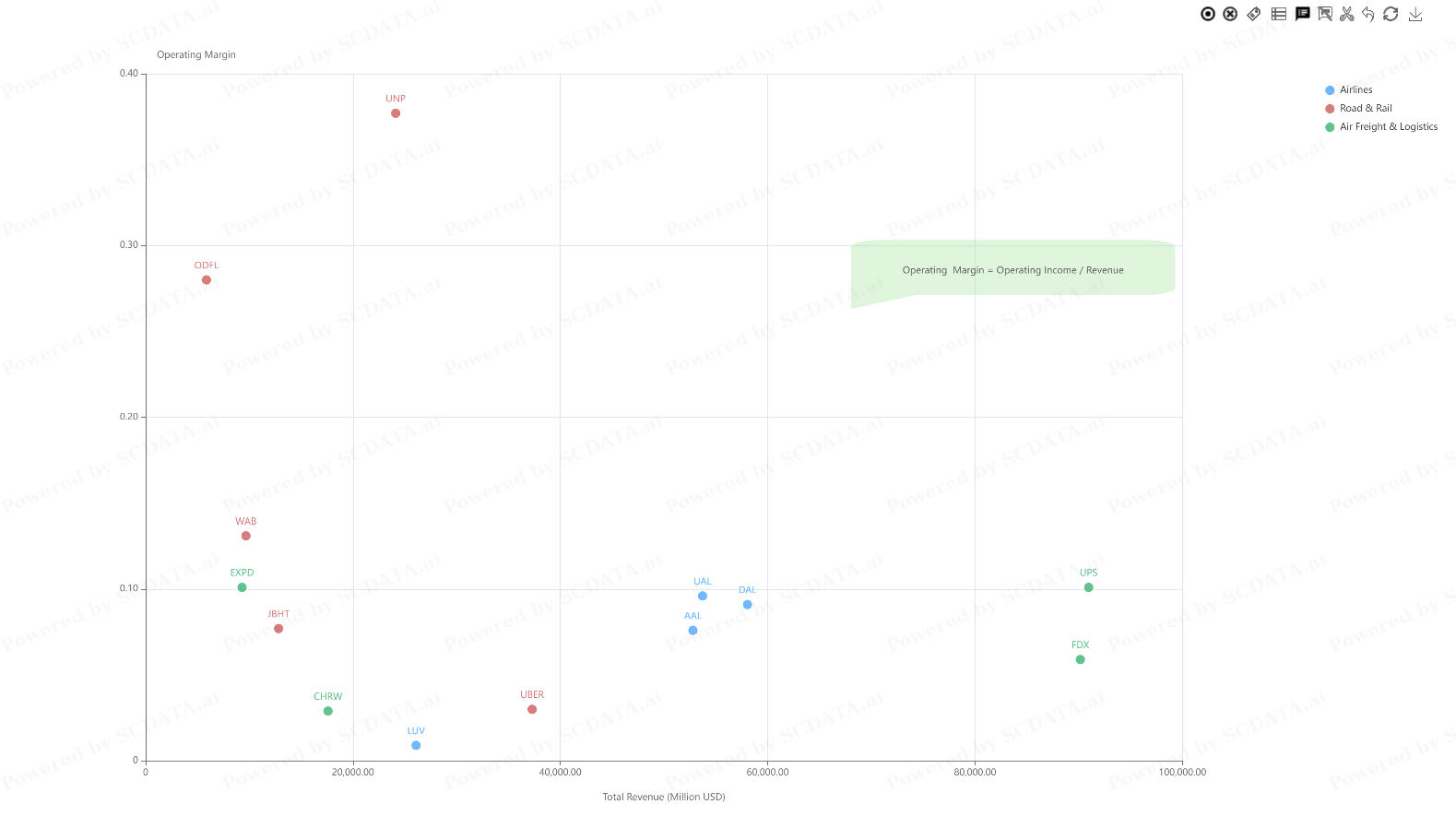
Task: Toggle the Airlines legend series
Action: point(1348,90)
